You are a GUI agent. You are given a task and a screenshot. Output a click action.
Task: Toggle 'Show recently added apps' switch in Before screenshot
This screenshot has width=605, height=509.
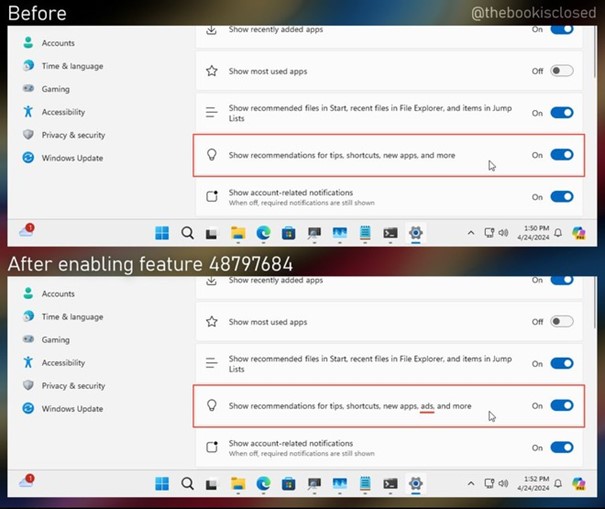click(x=562, y=30)
